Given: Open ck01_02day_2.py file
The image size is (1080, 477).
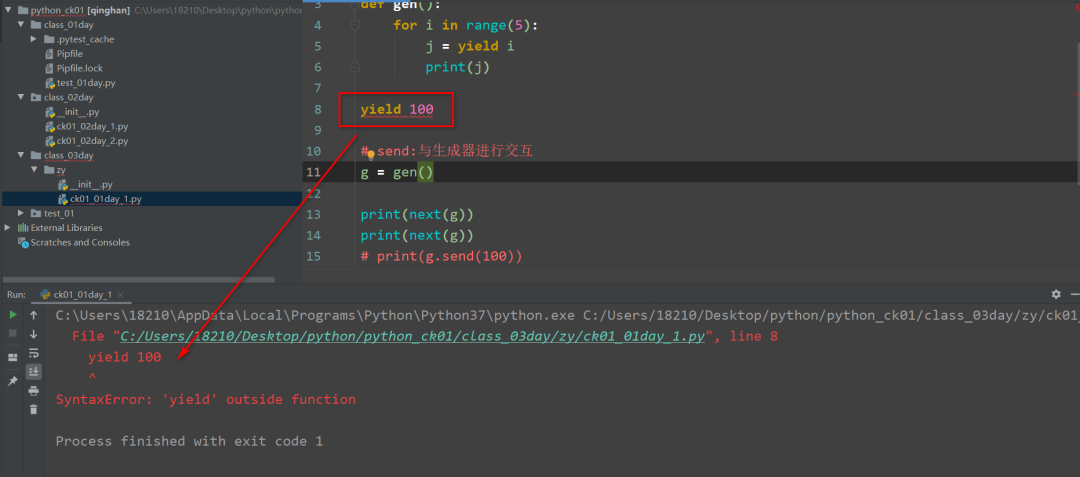Looking at the screenshot, I should pyautogui.click(x=92, y=140).
